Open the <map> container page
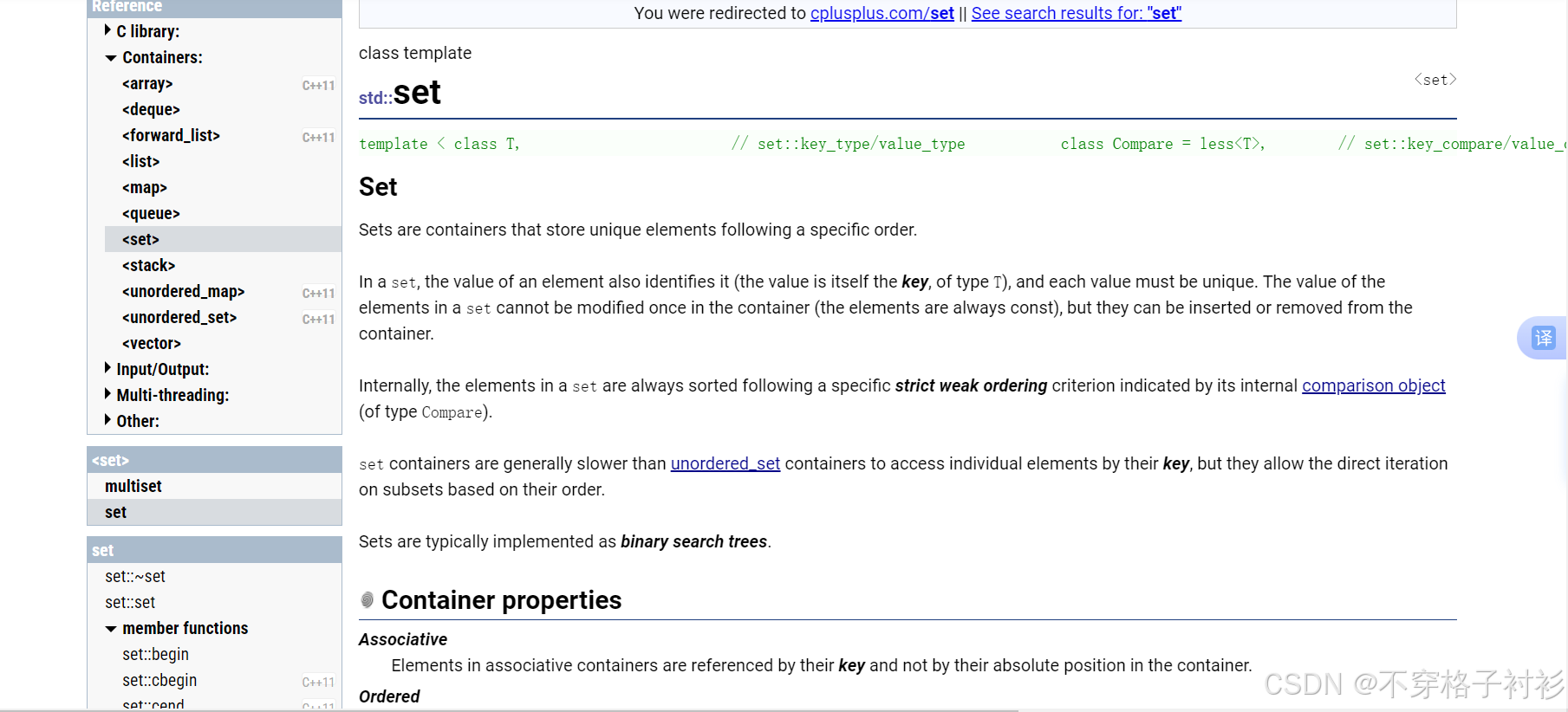This screenshot has height=712, width=1568. click(144, 187)
